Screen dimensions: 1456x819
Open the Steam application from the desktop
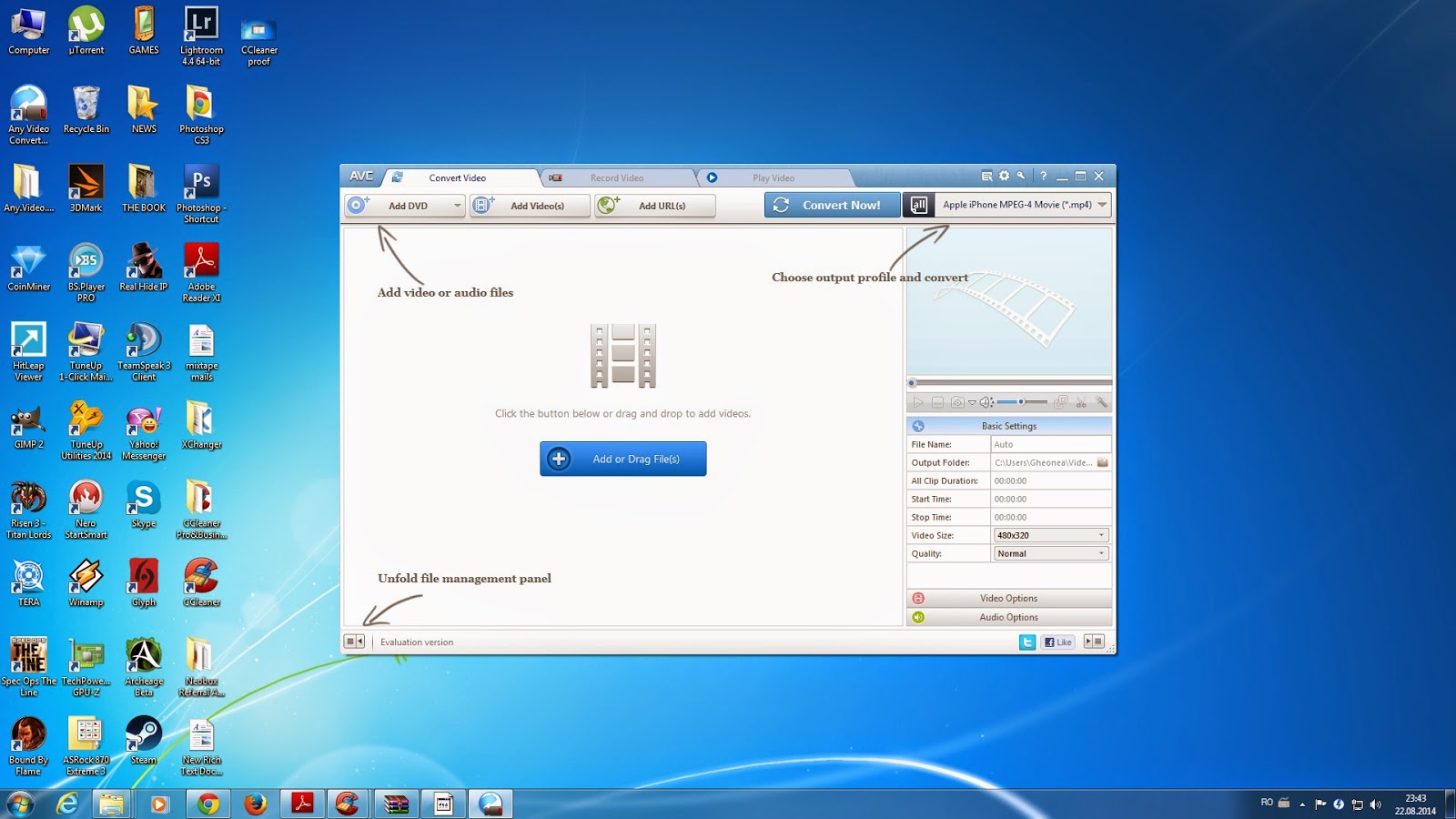pyautogui.click(x=143, y=733)
